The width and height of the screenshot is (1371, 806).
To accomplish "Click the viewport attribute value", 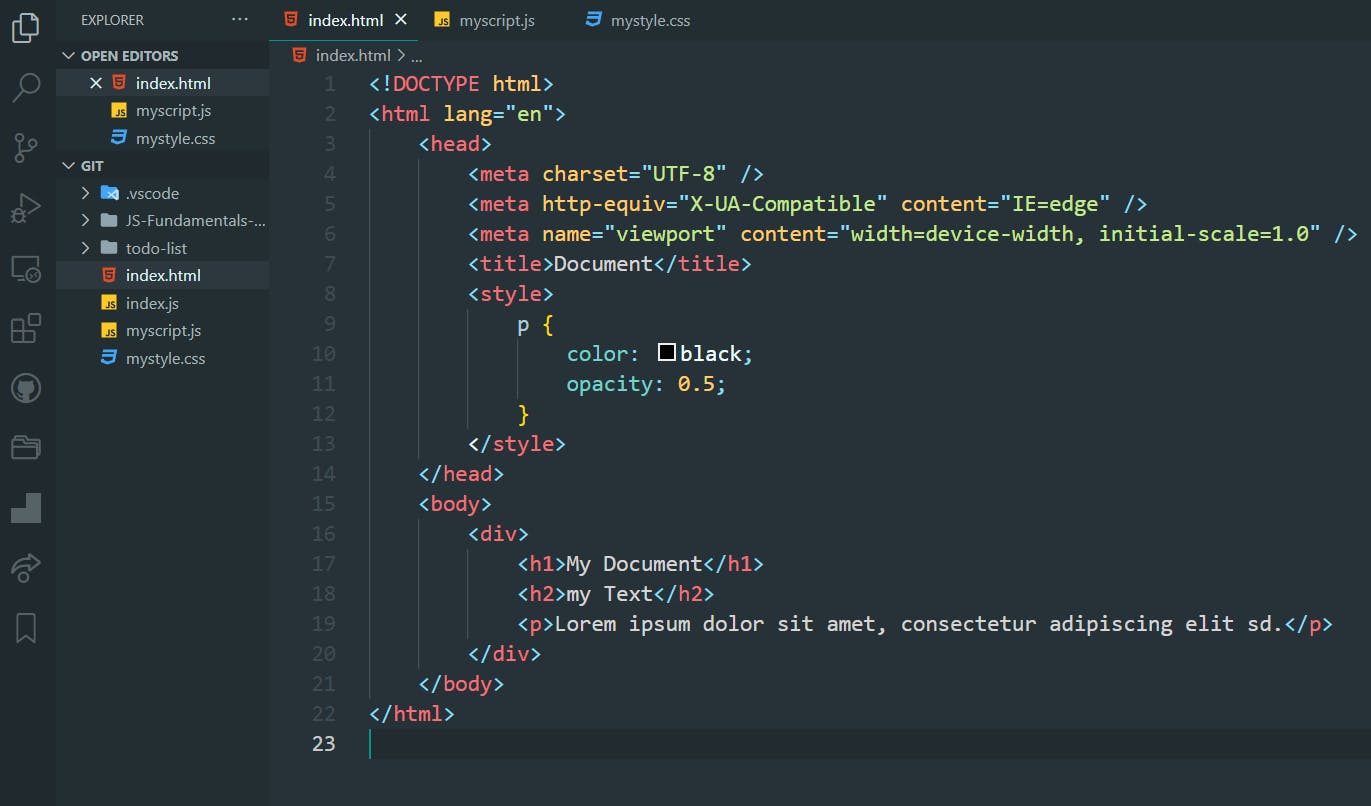I will click(665, 233).
